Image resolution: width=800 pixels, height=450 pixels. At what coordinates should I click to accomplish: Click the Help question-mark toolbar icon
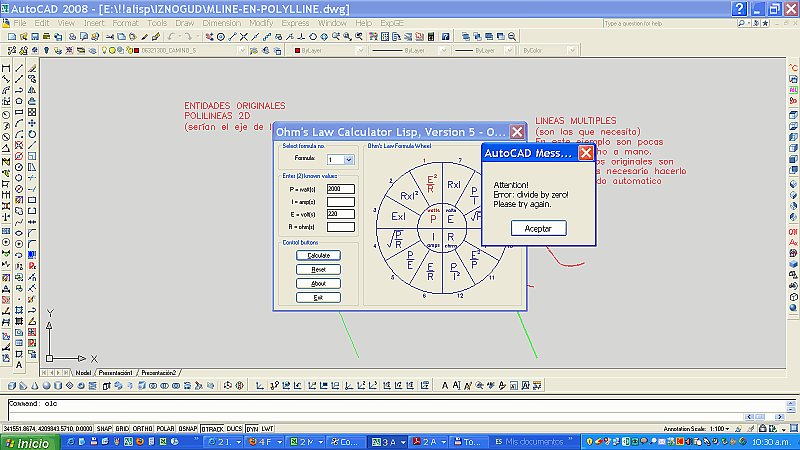(445, 36)
